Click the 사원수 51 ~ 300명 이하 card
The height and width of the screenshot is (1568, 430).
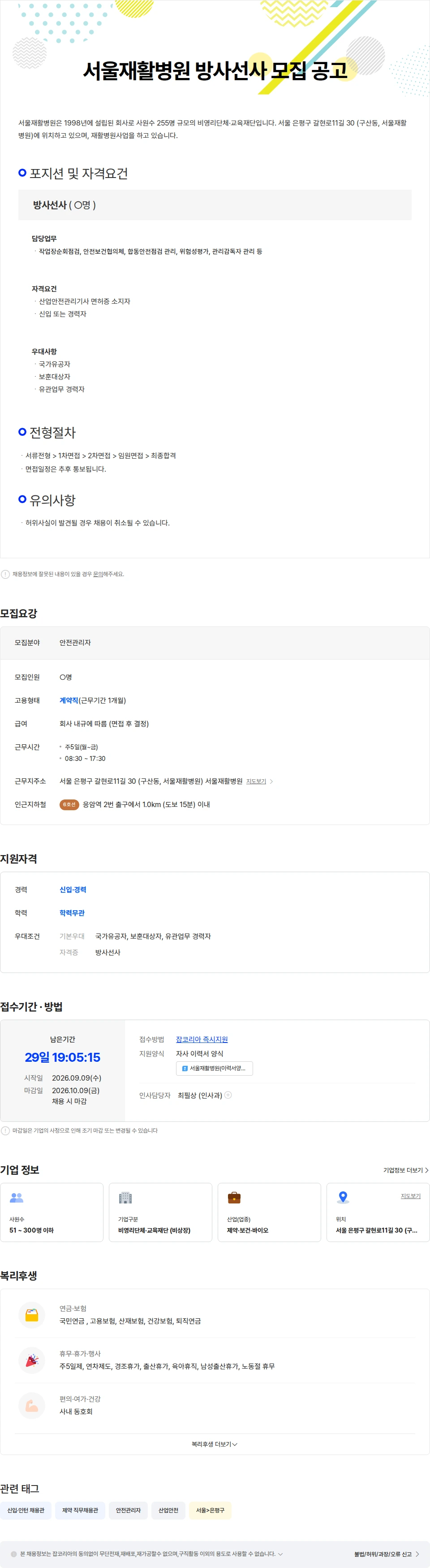point(52,1212)
